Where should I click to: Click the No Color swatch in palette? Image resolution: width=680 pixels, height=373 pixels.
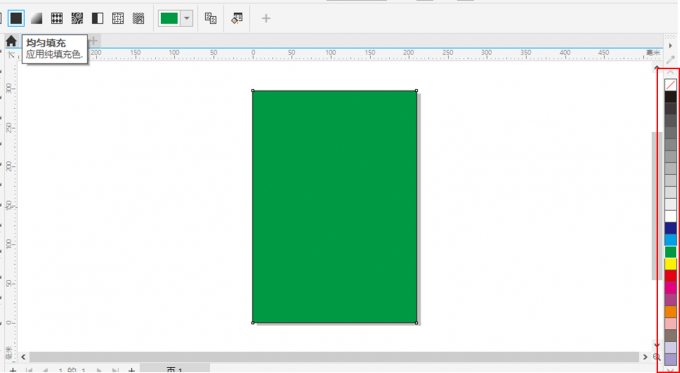click(670, 85)
